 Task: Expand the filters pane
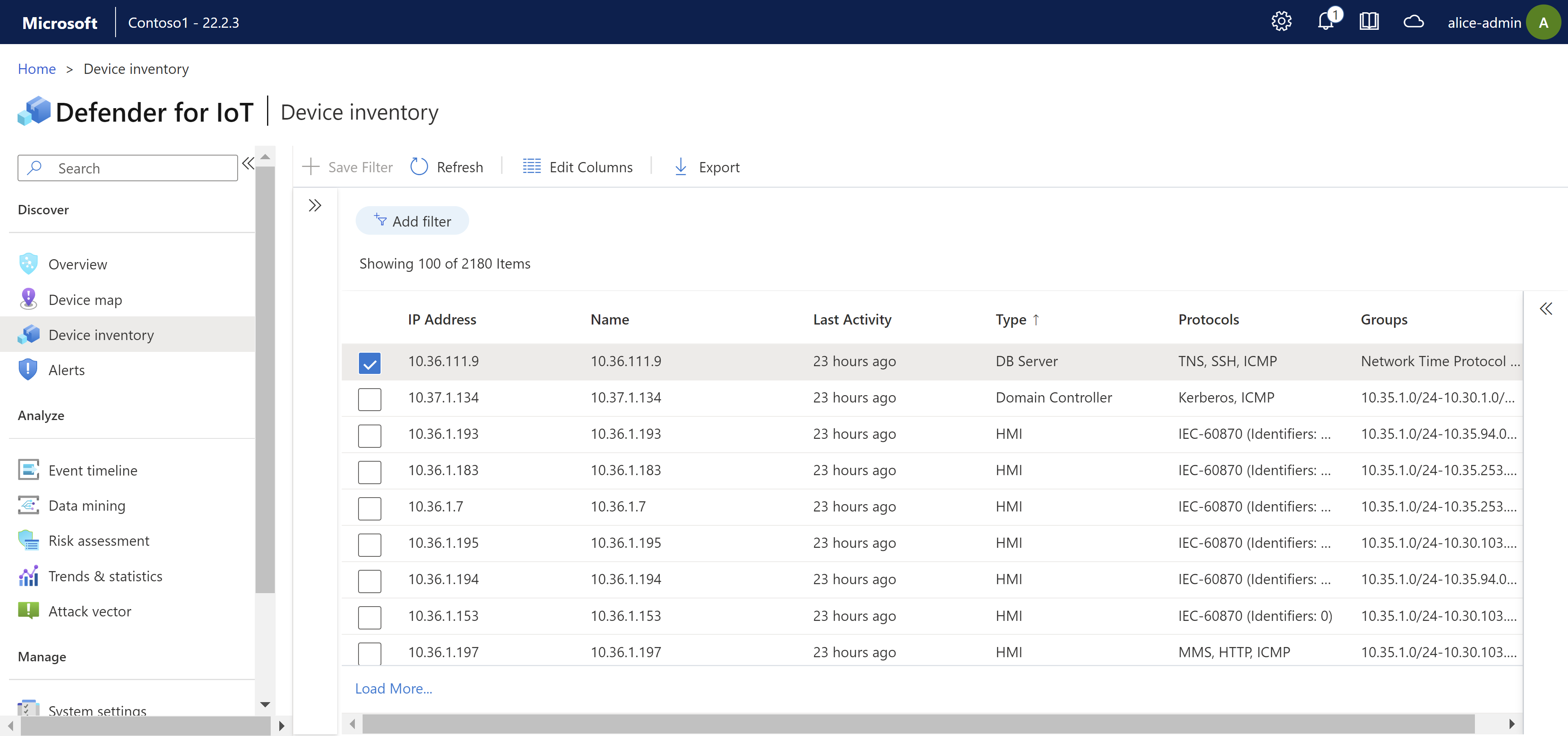click(x=315, y=205)
